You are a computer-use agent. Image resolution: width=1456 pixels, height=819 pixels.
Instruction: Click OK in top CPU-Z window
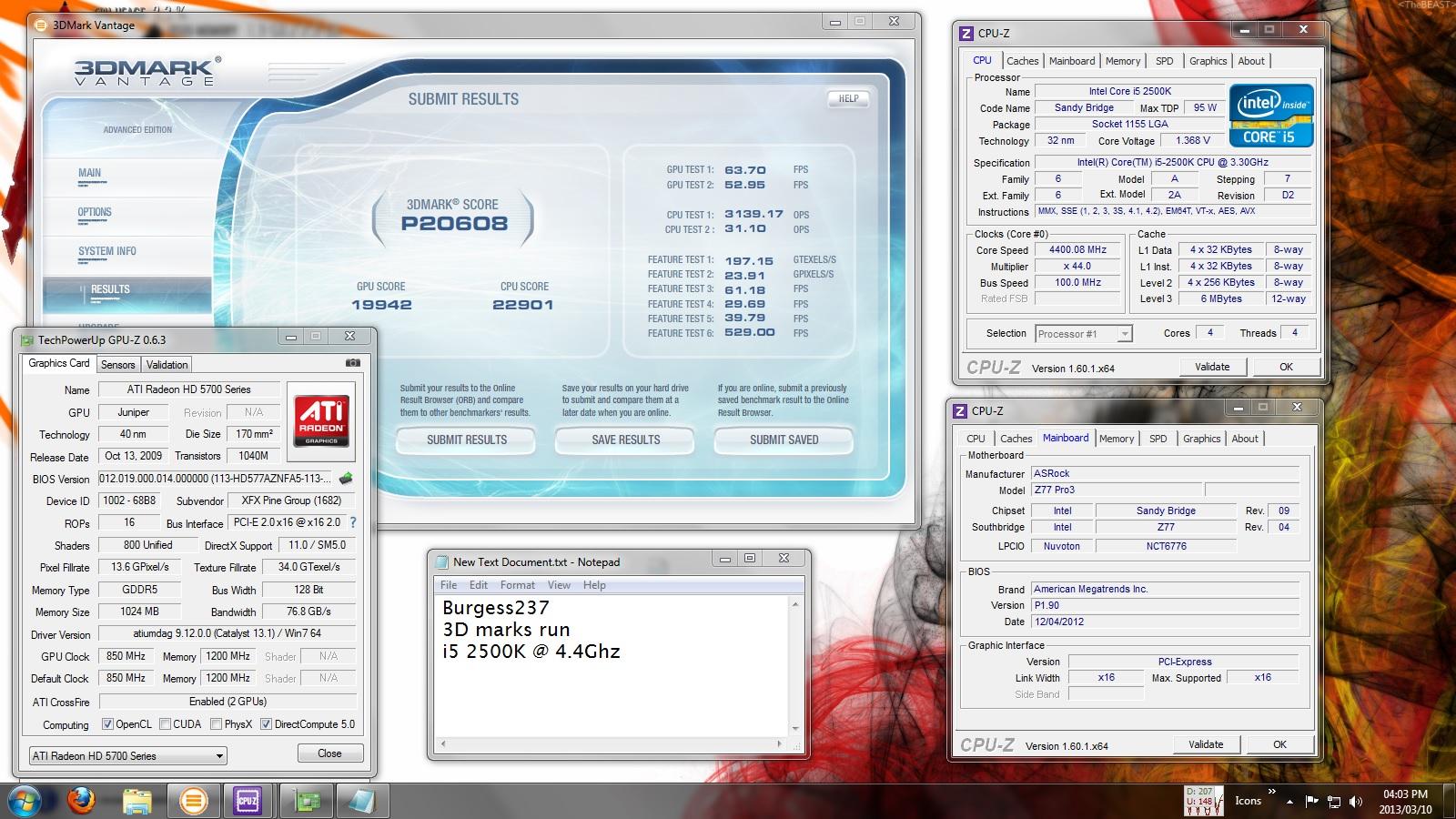(1286, 367)
